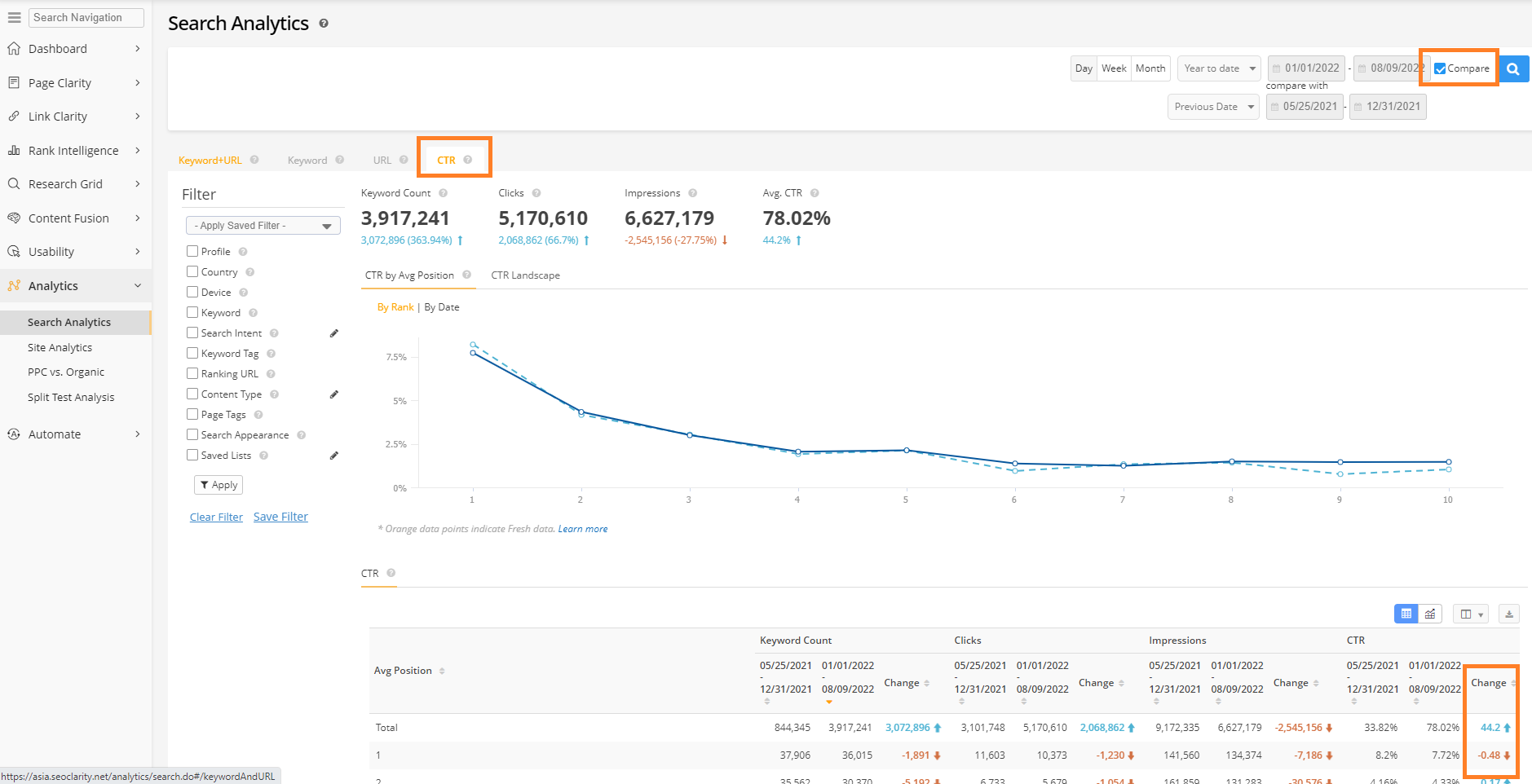
Task: Click the blue search magnifier button
Action: [x=1513, y=68]
